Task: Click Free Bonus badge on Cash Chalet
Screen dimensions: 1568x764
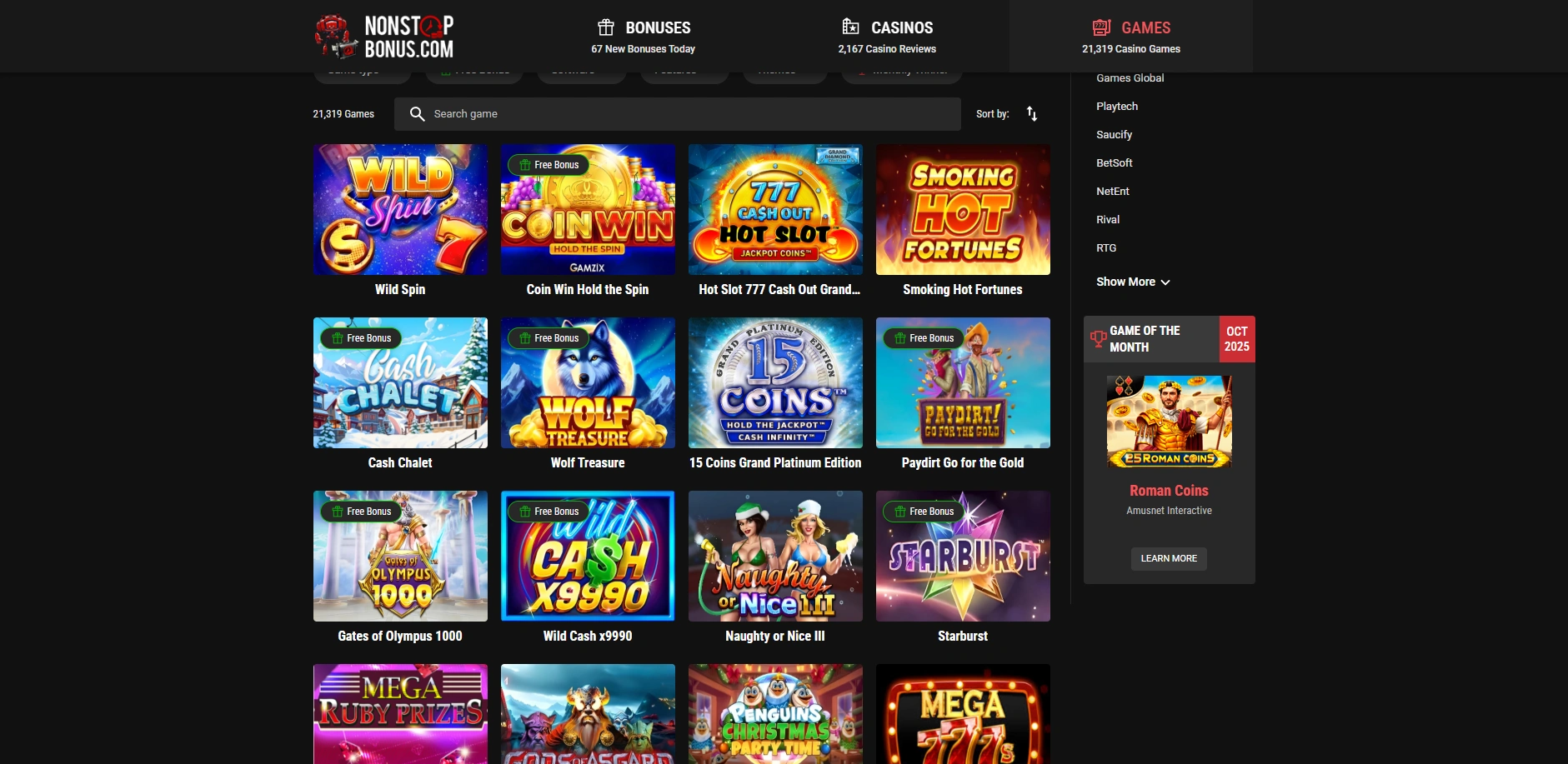Action: [361, 338]
